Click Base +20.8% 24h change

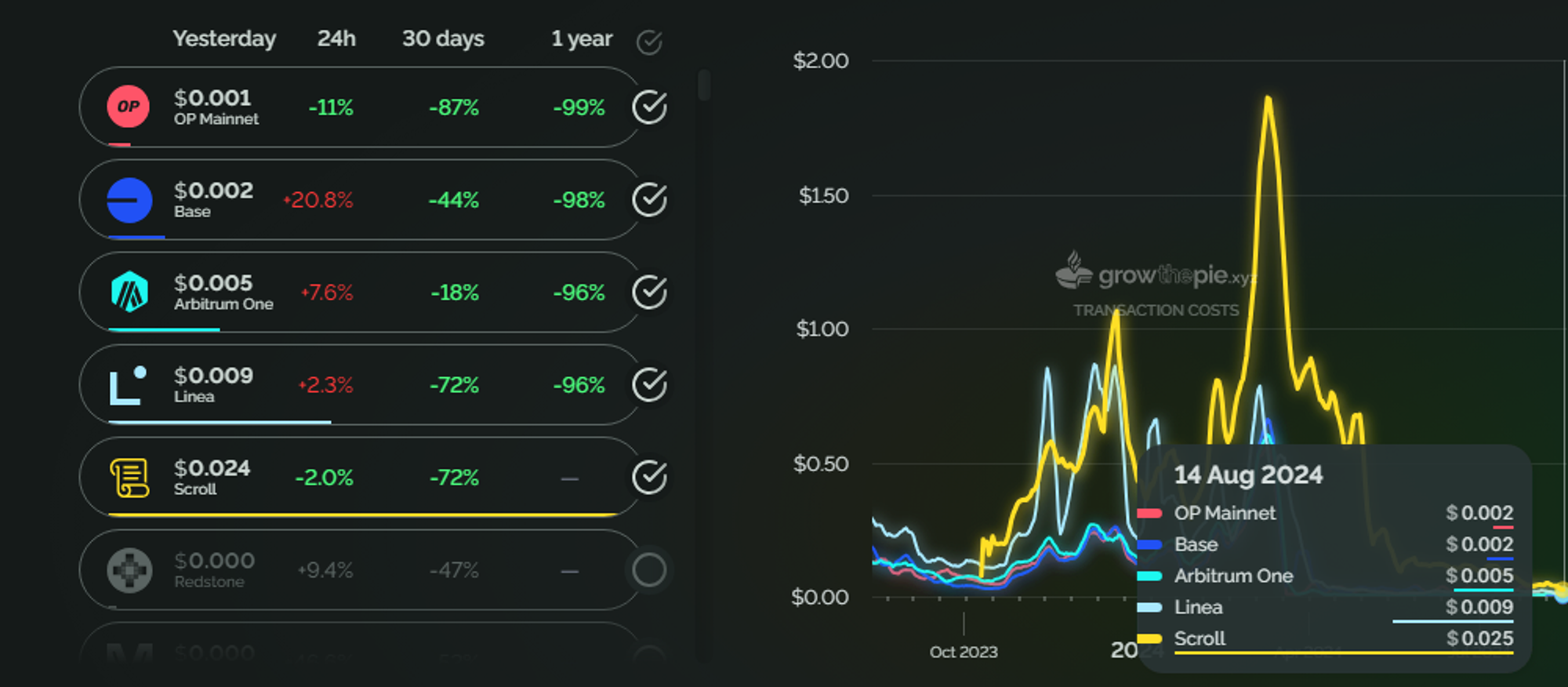[318, 200]
